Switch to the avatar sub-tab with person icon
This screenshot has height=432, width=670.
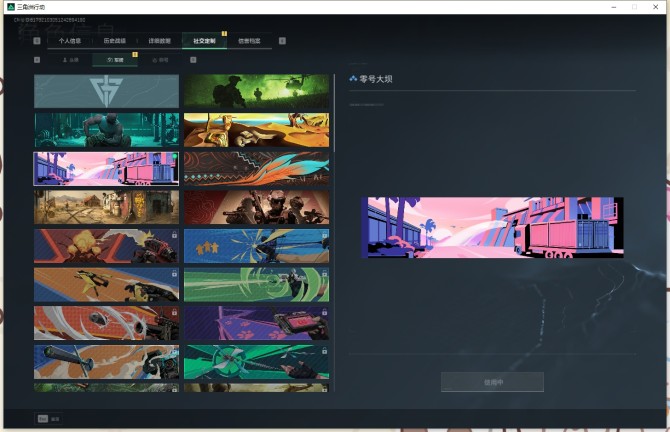coord(71,60)
